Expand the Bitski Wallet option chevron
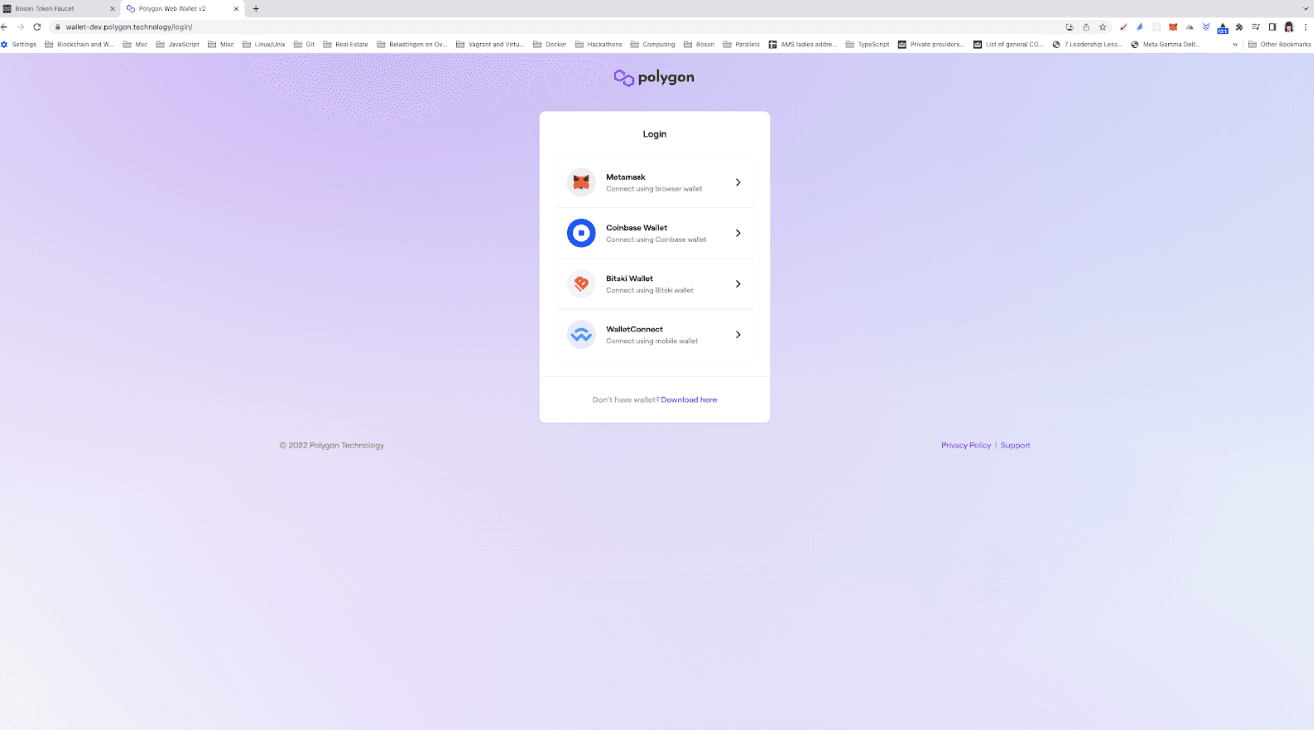Image resolution: width=1314 pixels, height=730 pixels. coord(738,284)
